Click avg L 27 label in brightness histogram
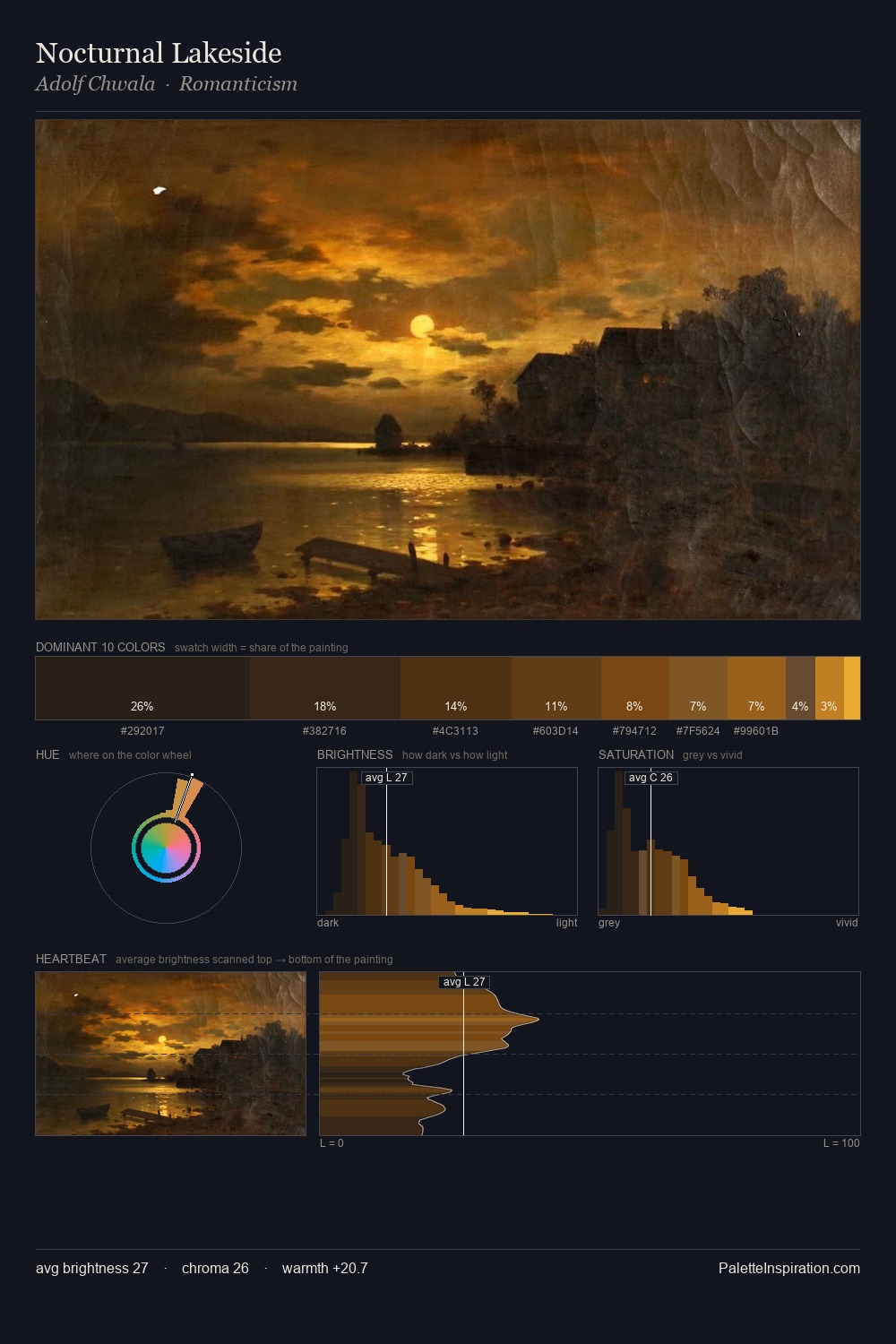The width and height of the screenshot is (896, 1344). tap(386, 778)
